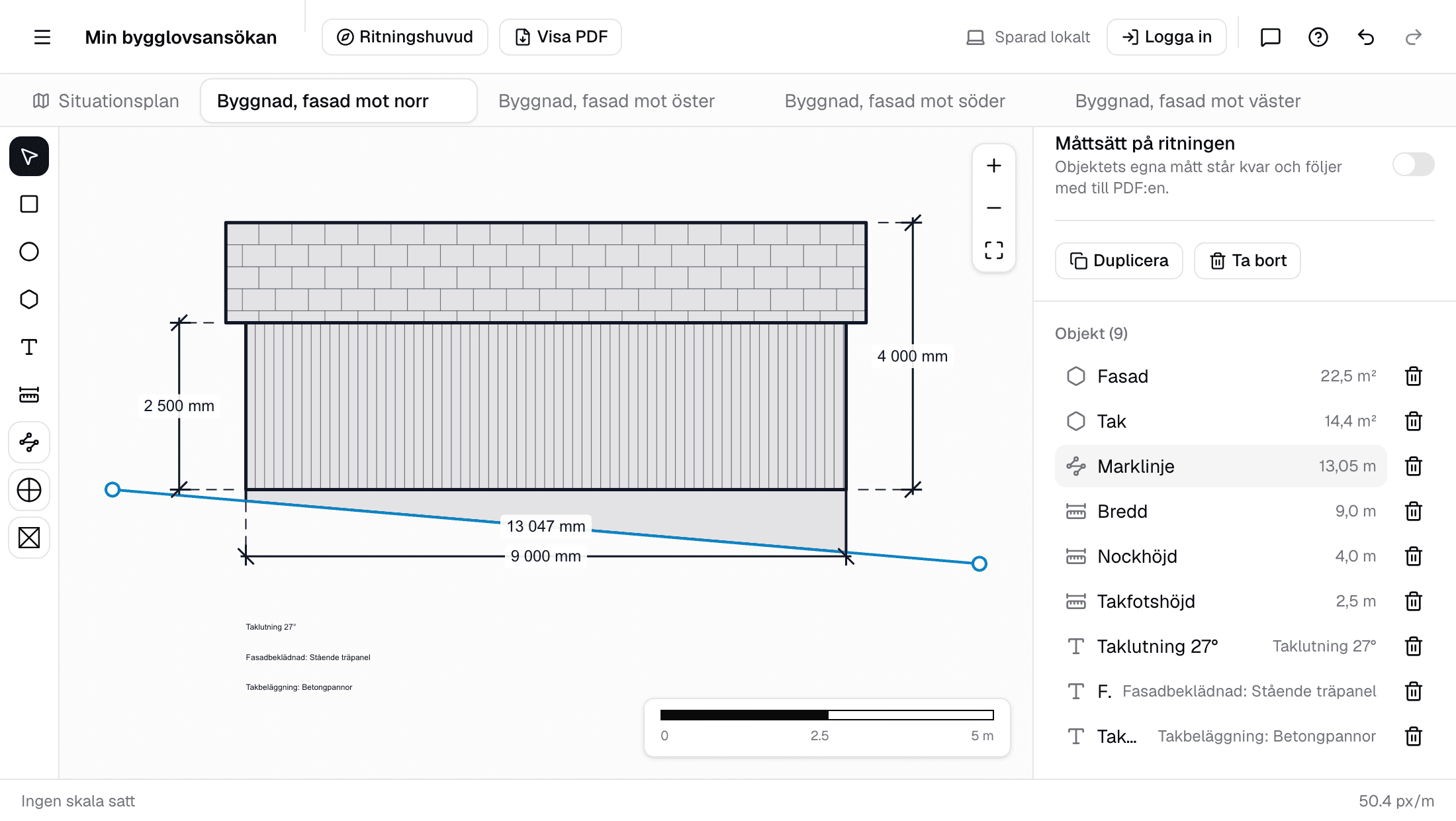Select the crossed-box tool
The width and height of the screenshot is (1456, 821).
29,538
